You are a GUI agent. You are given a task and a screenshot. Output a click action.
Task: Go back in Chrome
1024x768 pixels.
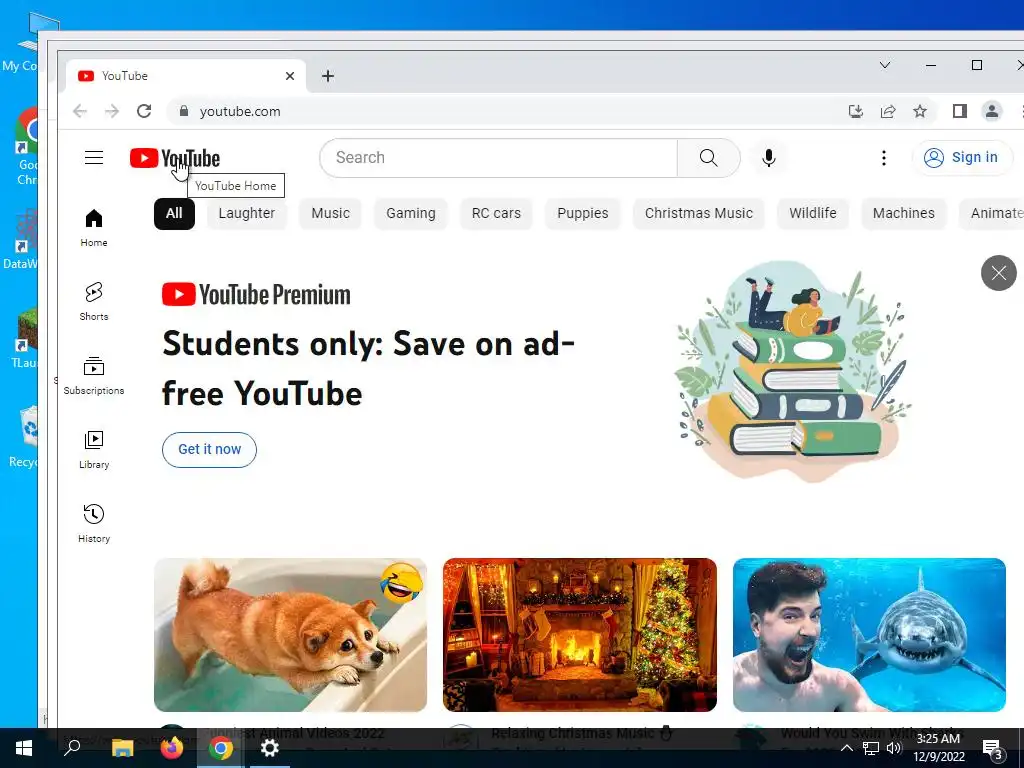click(80, 111)
